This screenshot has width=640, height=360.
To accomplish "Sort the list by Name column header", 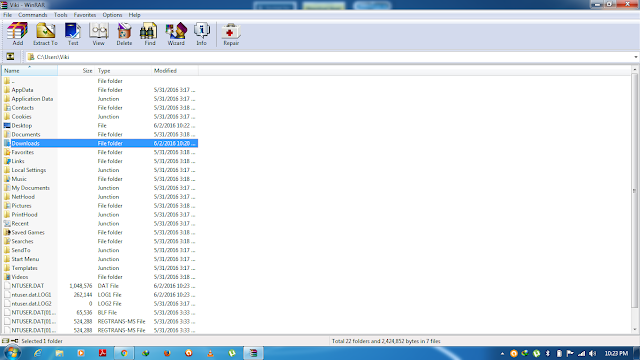I will click(x=30, y=71).
